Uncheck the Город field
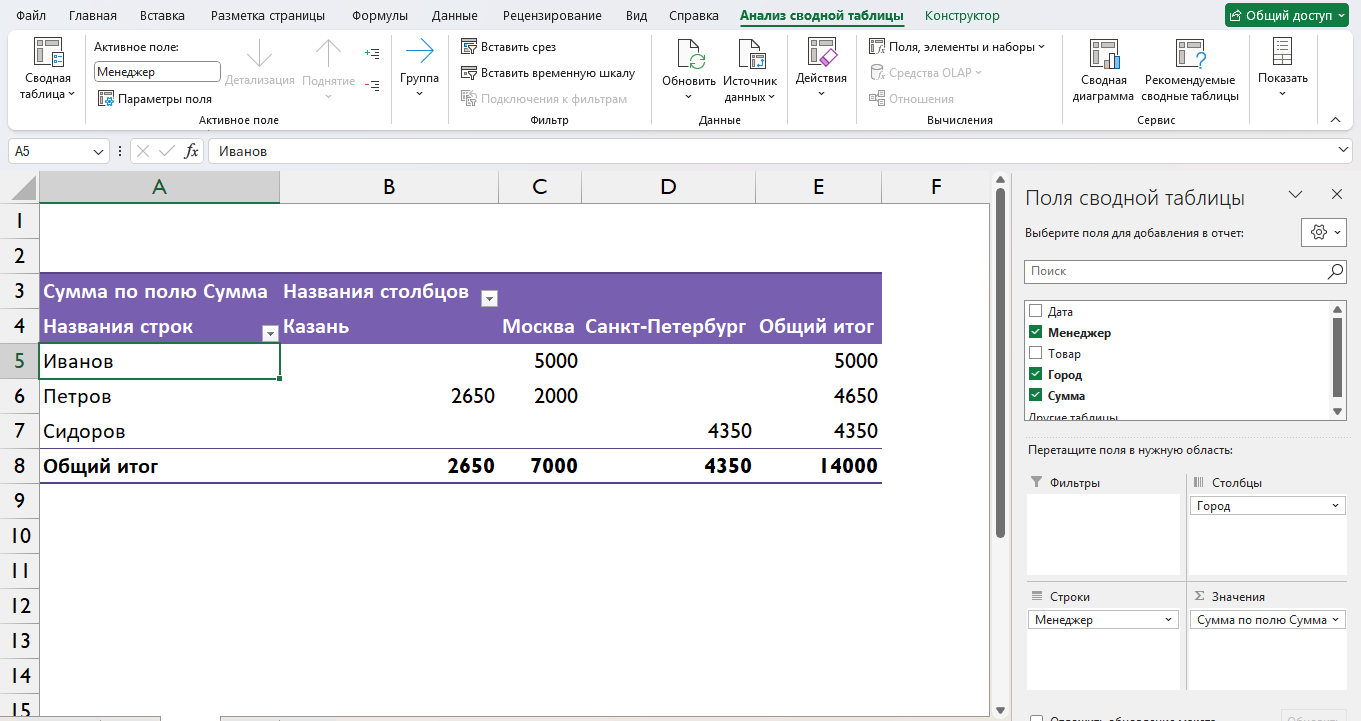The height and width of the screenshot is (721, 1361). pos(1035,374)
